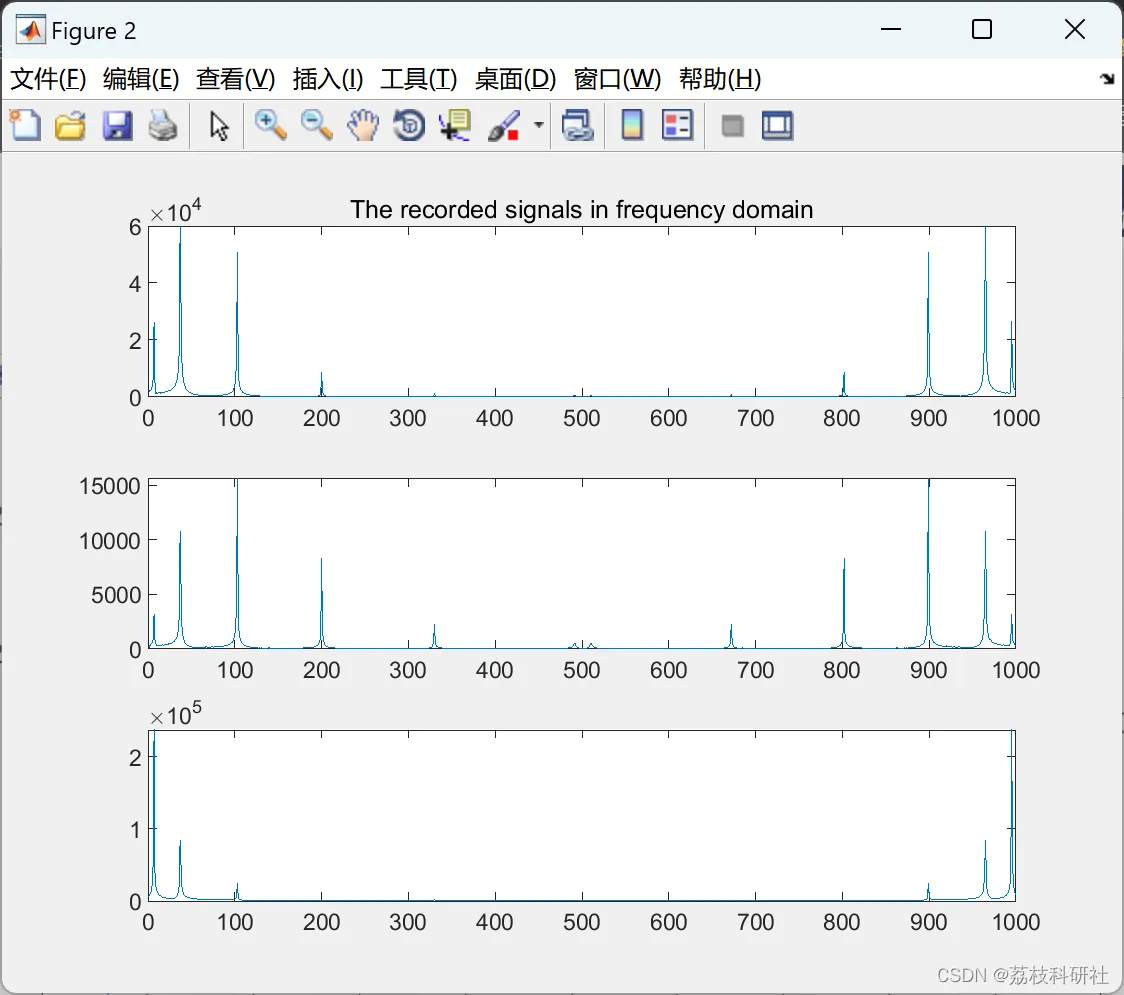Click the ×10^4 exponent label above the top plot
Image resolution: width=1124 pixels, height=995 pixels.
[x=176, y=211]
